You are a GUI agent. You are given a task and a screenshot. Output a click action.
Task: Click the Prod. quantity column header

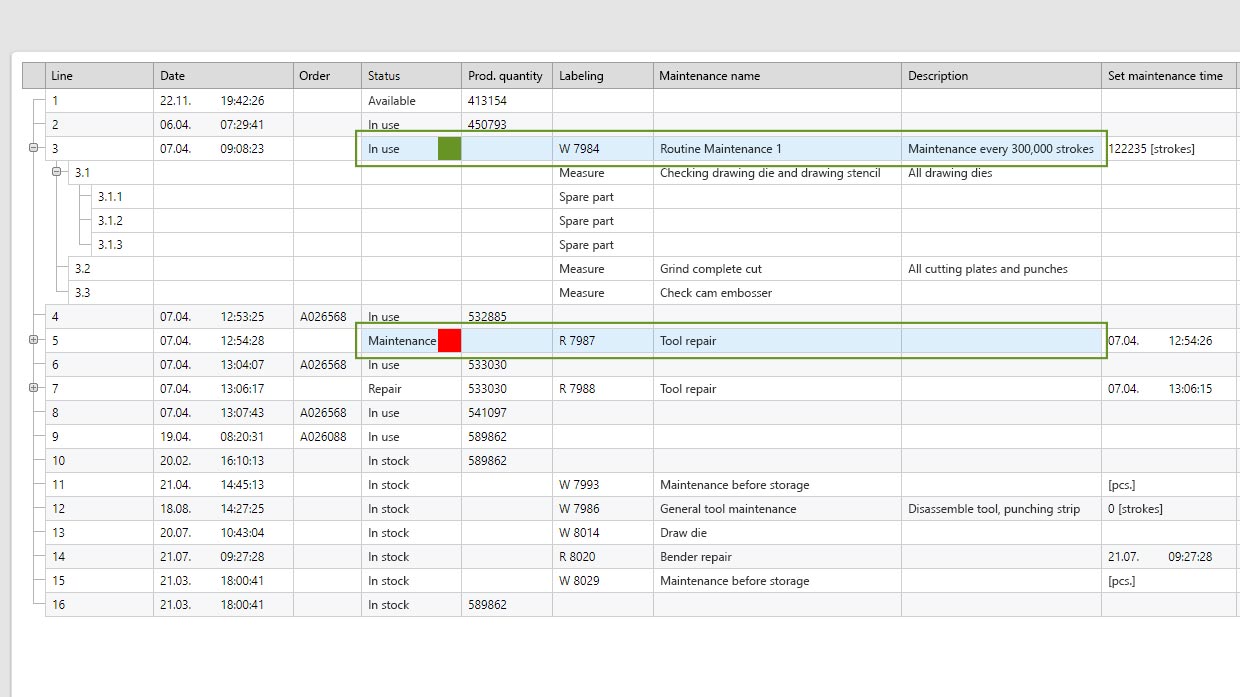click(x=505, y=76)
